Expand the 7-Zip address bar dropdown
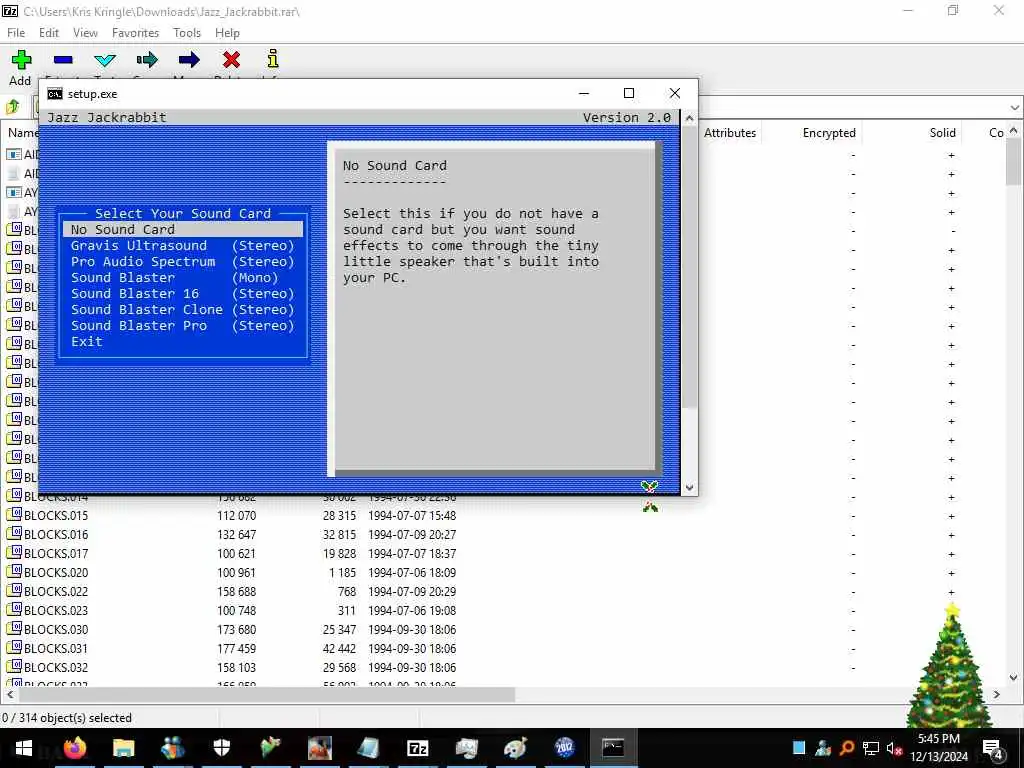1024x768 pixels. 1014,107
